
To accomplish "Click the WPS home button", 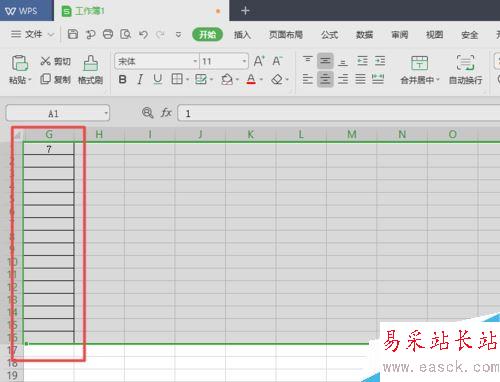I will coord(27,10).
